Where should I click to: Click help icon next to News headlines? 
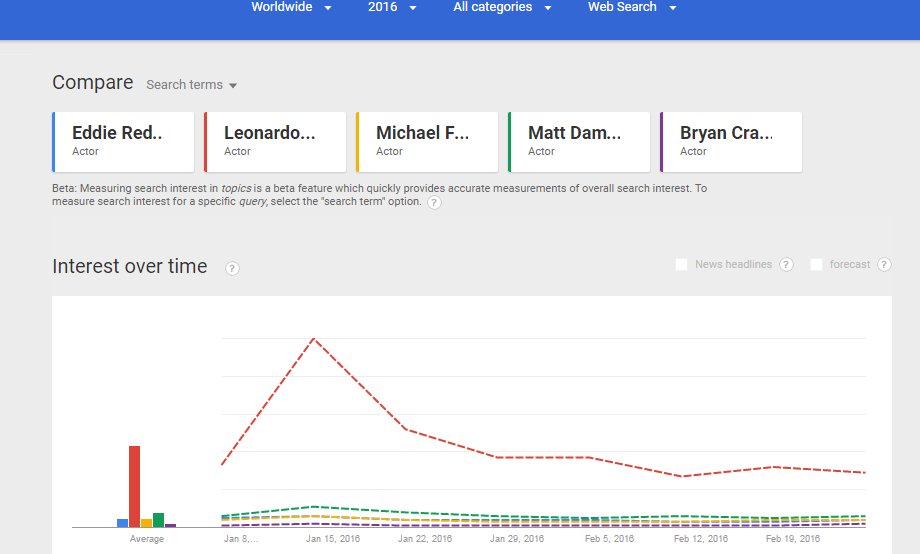coord(786,265)
